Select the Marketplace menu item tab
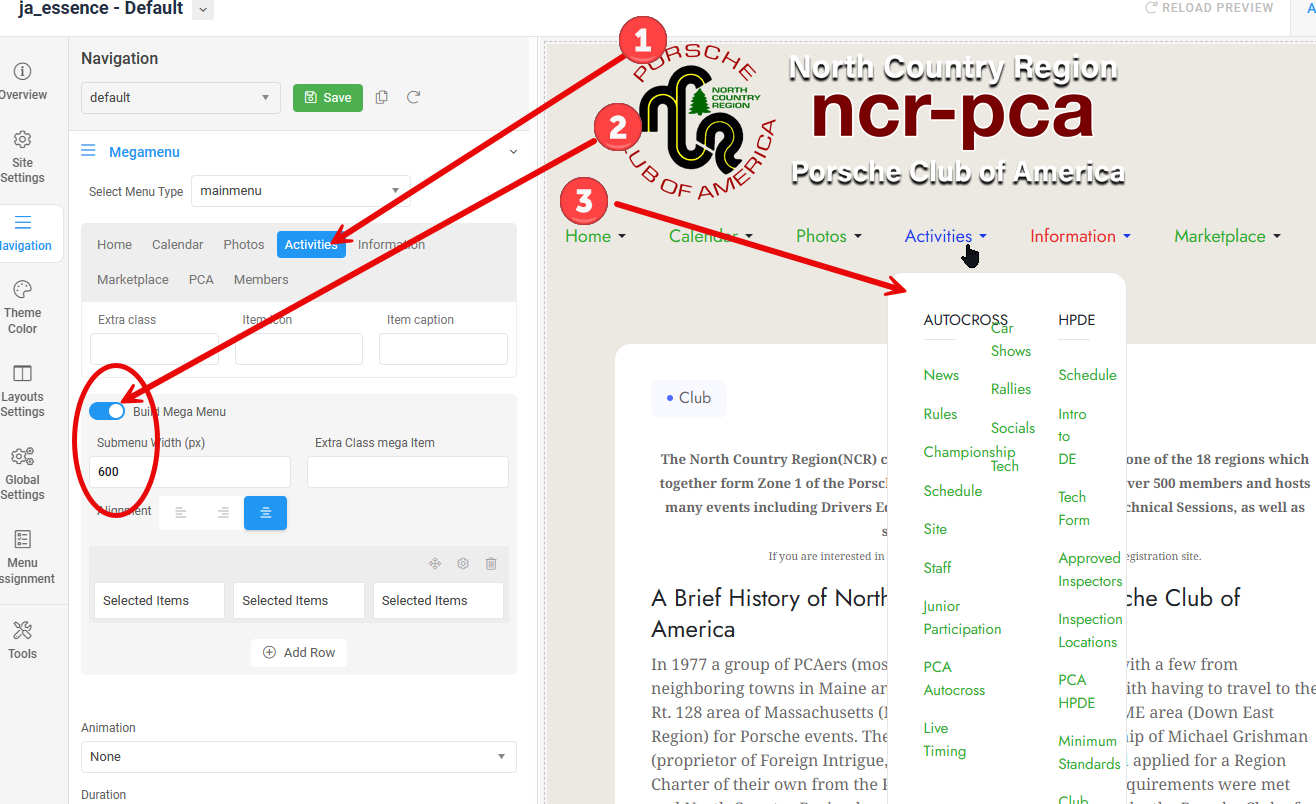1316x804 pixels. (x=133, y=279)
